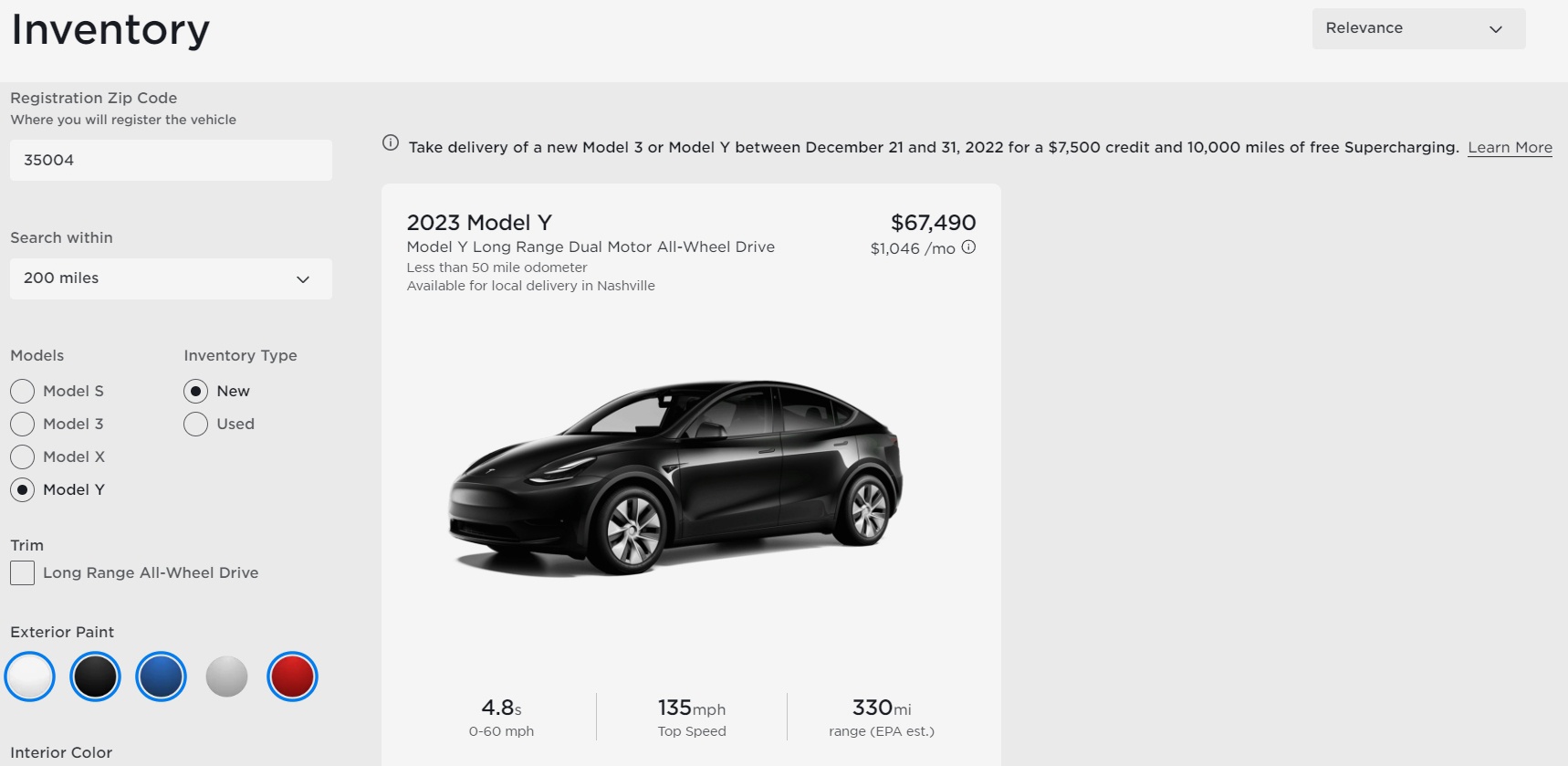The height and width of the screenshot is (766, 1568).
Task: Select the red exterior paint option
Action: click(292, 677)
